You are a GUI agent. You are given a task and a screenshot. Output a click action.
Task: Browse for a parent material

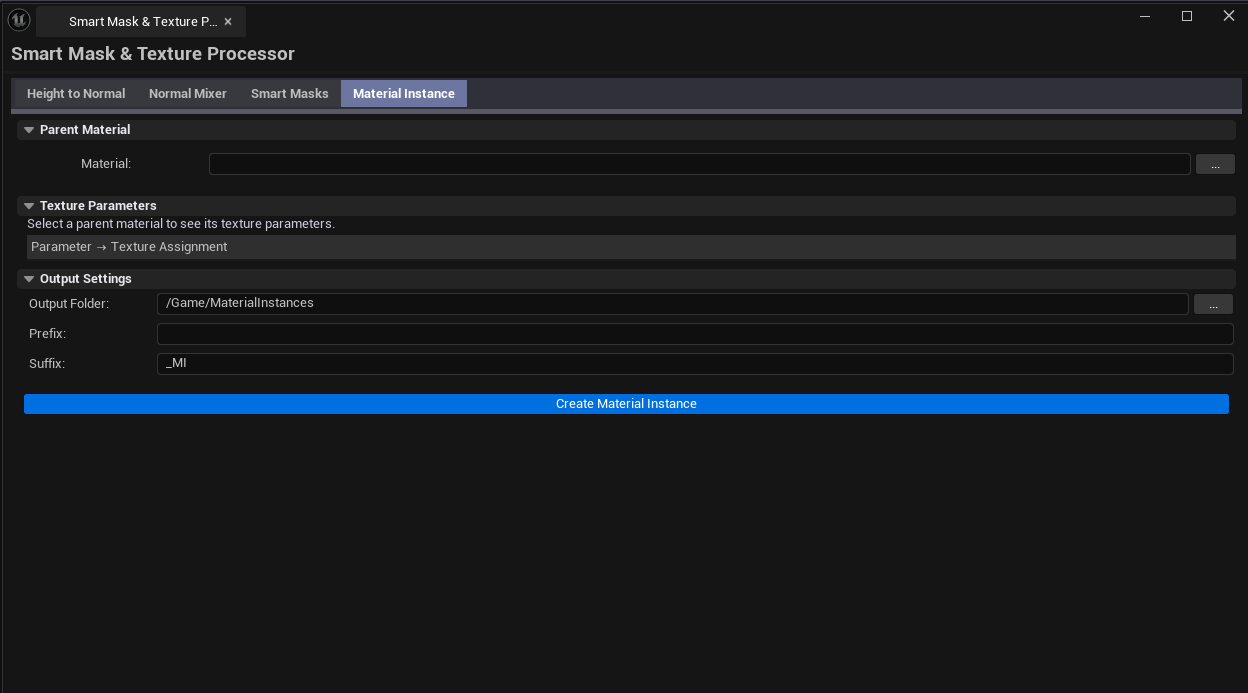(1215, 165)
